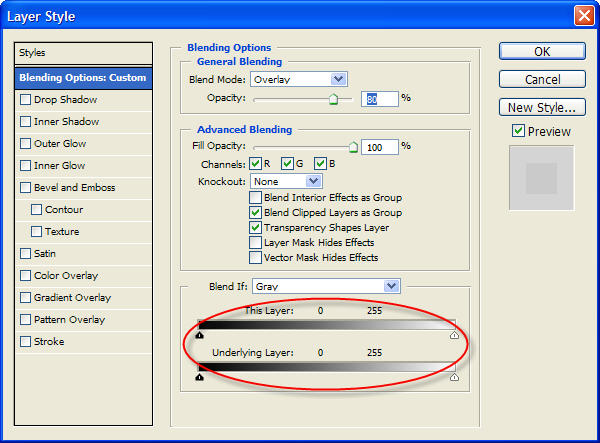Select Styles in the left panel
The width and height of the screenshot is (600, 443).
pos(85,52)
